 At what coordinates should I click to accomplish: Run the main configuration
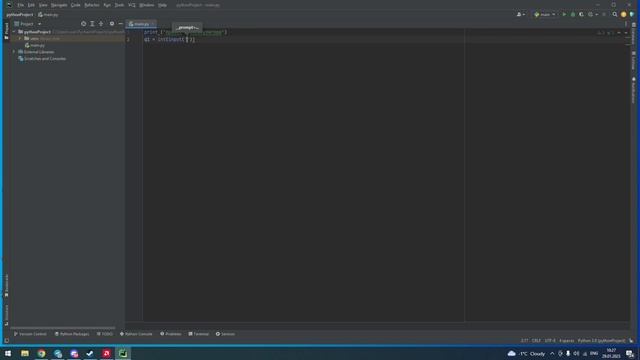pos(564,14)
